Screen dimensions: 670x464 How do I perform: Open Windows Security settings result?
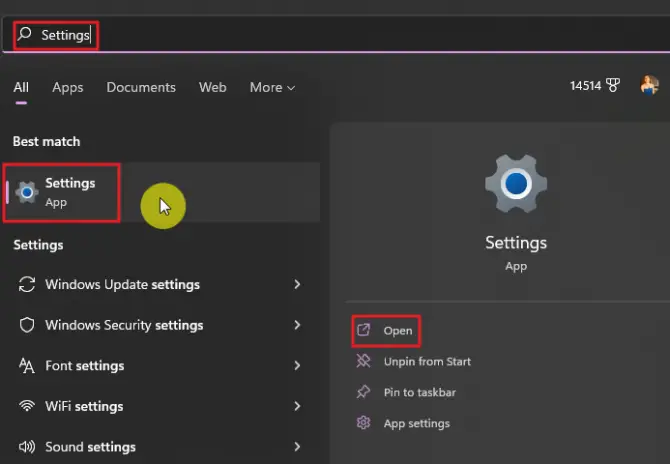click(x=161, y=325)
